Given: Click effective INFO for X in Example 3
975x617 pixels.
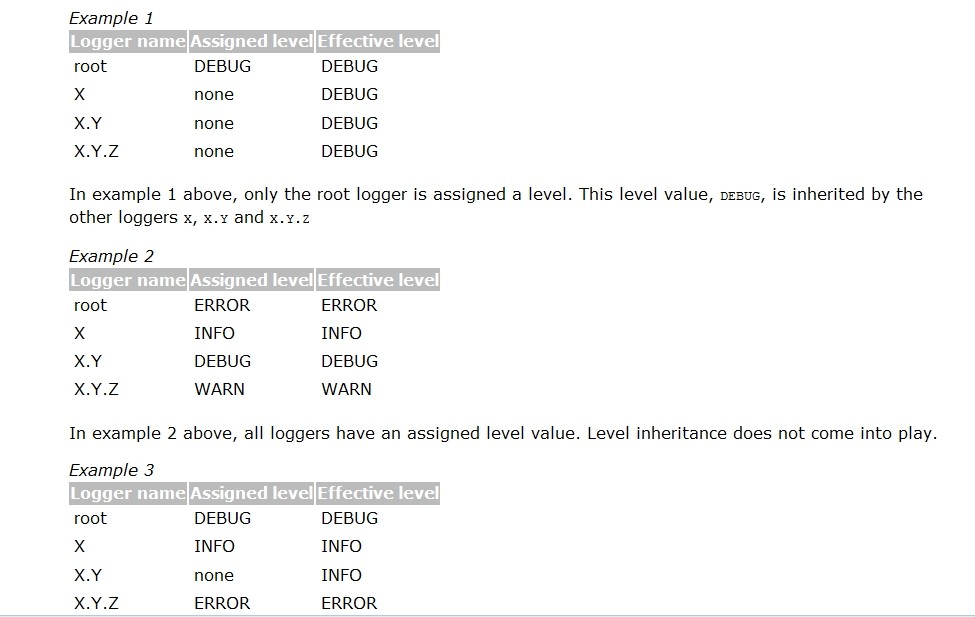Looking at the screenshot, I should click(341, 547).
